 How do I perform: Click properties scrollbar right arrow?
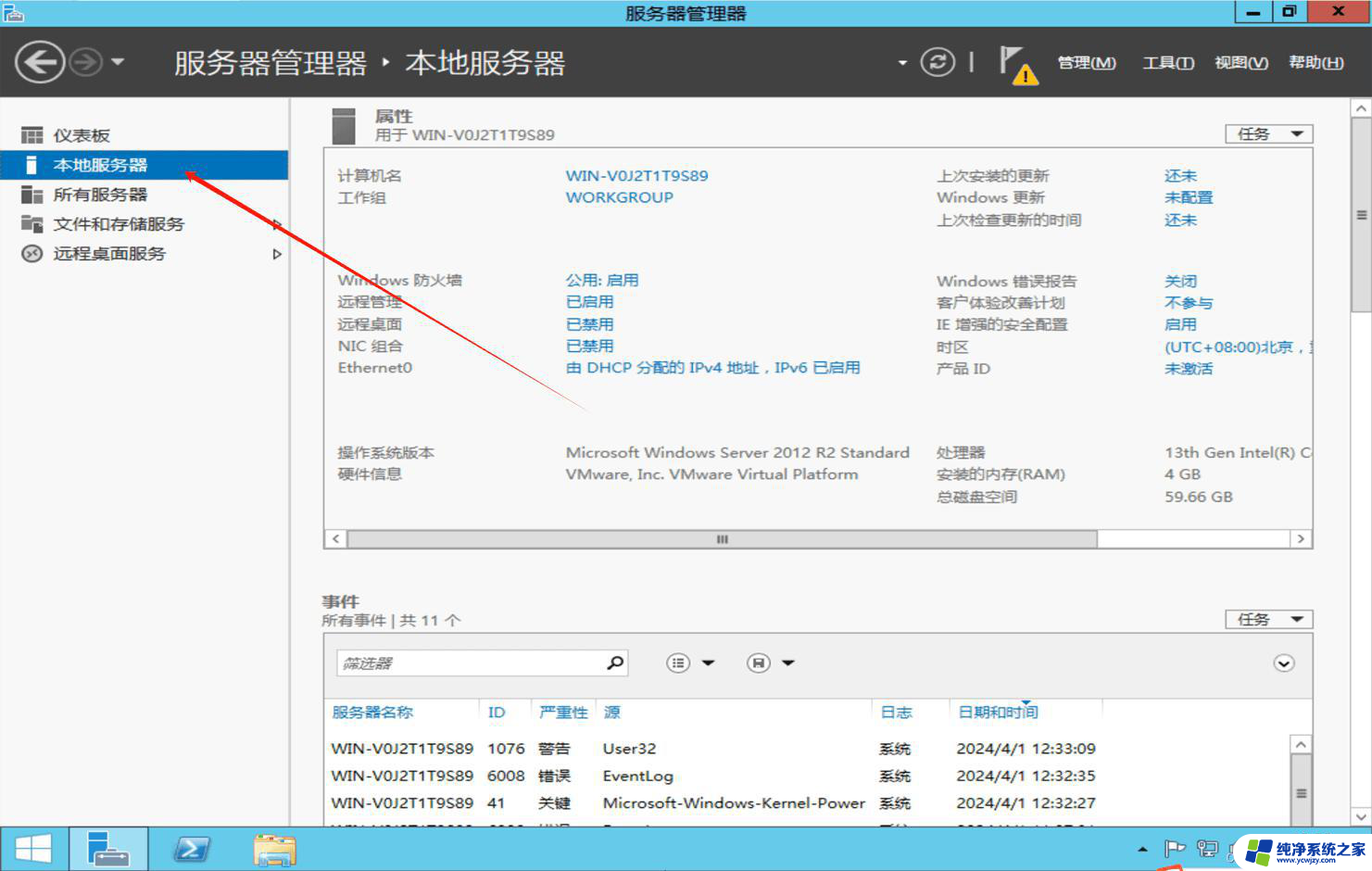click(1301, 539)
